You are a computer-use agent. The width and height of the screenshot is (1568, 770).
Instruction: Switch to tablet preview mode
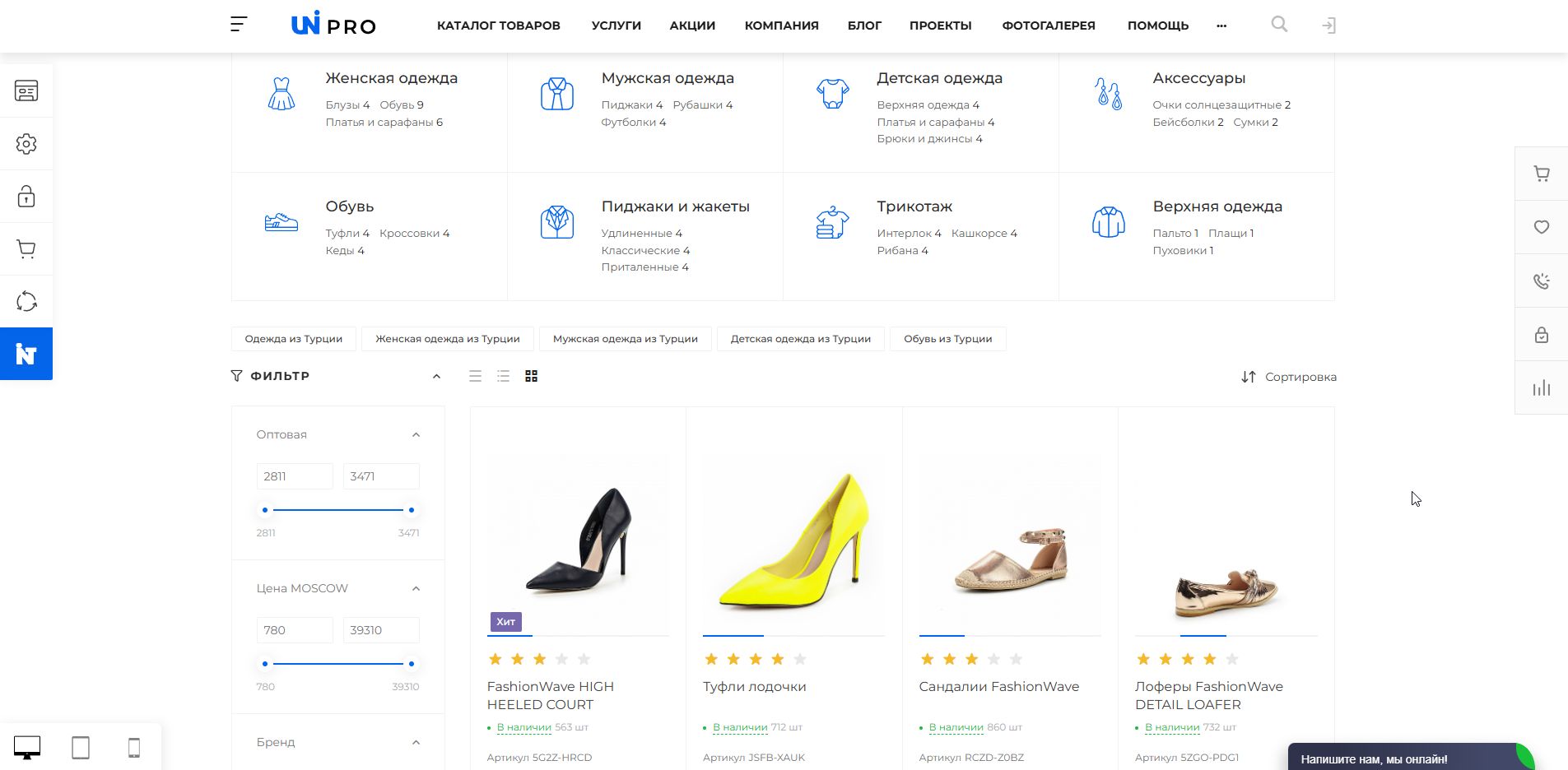coord(81,748)
